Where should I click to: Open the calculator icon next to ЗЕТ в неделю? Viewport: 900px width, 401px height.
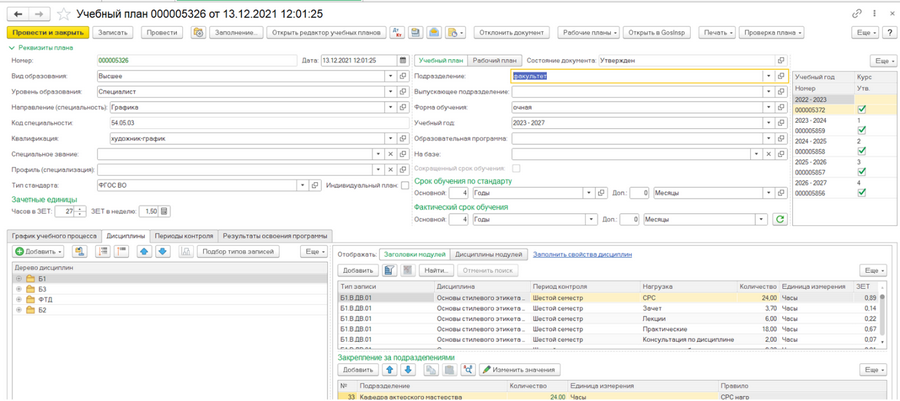click(x=164, y=212)
